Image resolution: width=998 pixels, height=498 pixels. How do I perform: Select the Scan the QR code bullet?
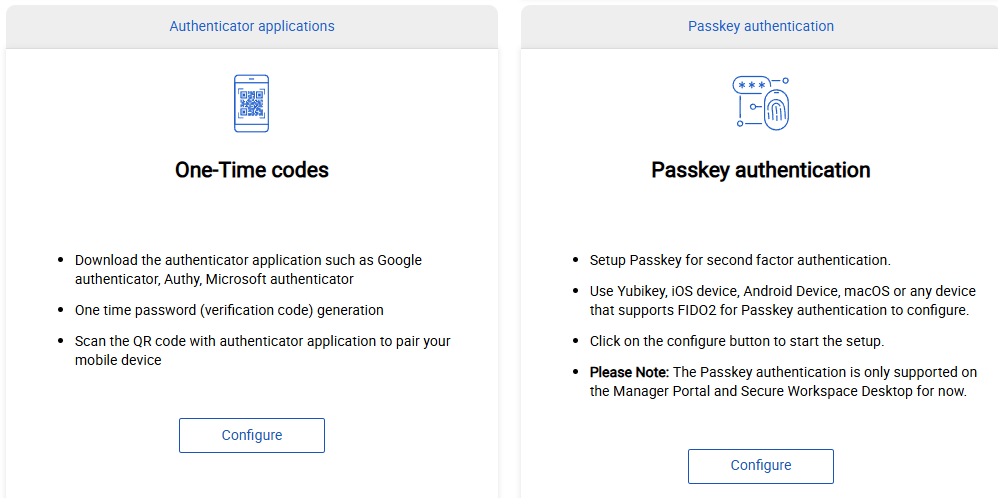click(262, 350)
